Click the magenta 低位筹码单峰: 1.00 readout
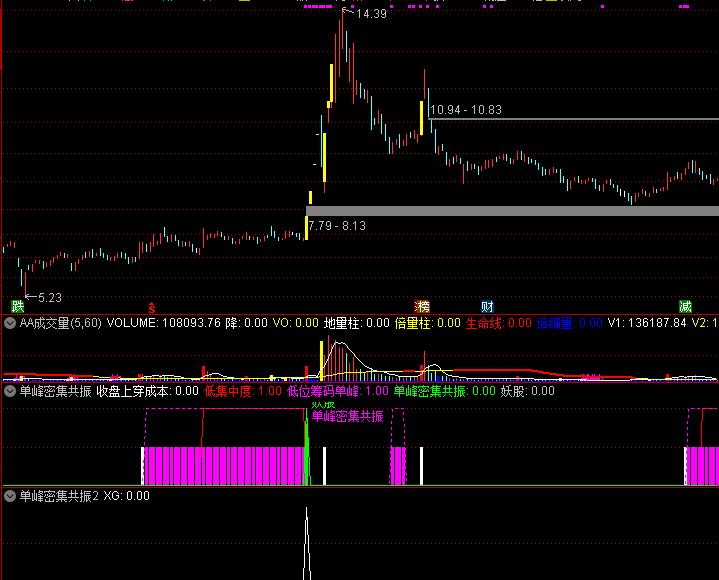 click(x=338, y=391)
